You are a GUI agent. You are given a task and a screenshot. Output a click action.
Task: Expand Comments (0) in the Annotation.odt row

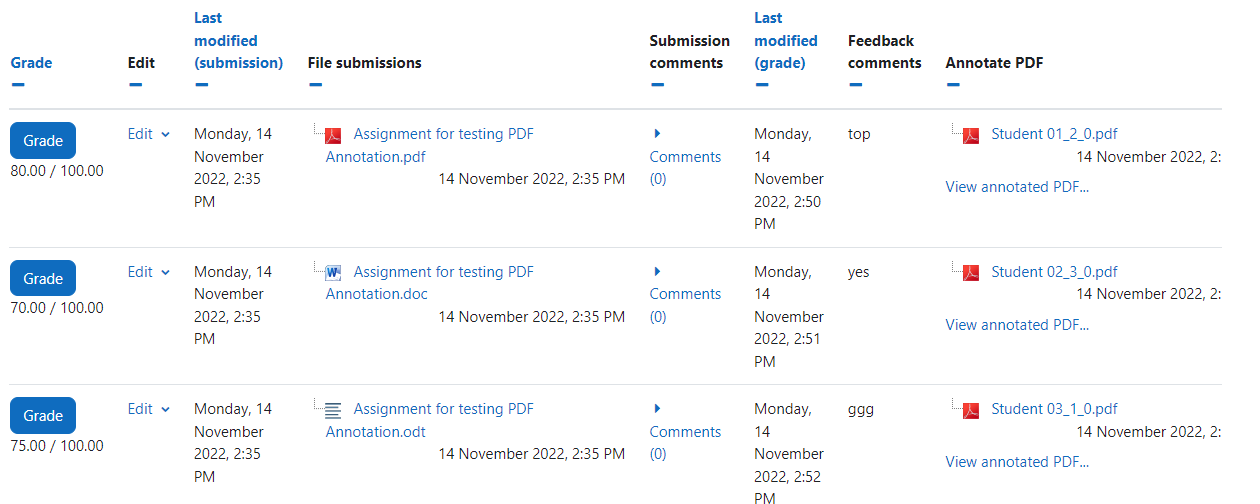tap(685, 431)
